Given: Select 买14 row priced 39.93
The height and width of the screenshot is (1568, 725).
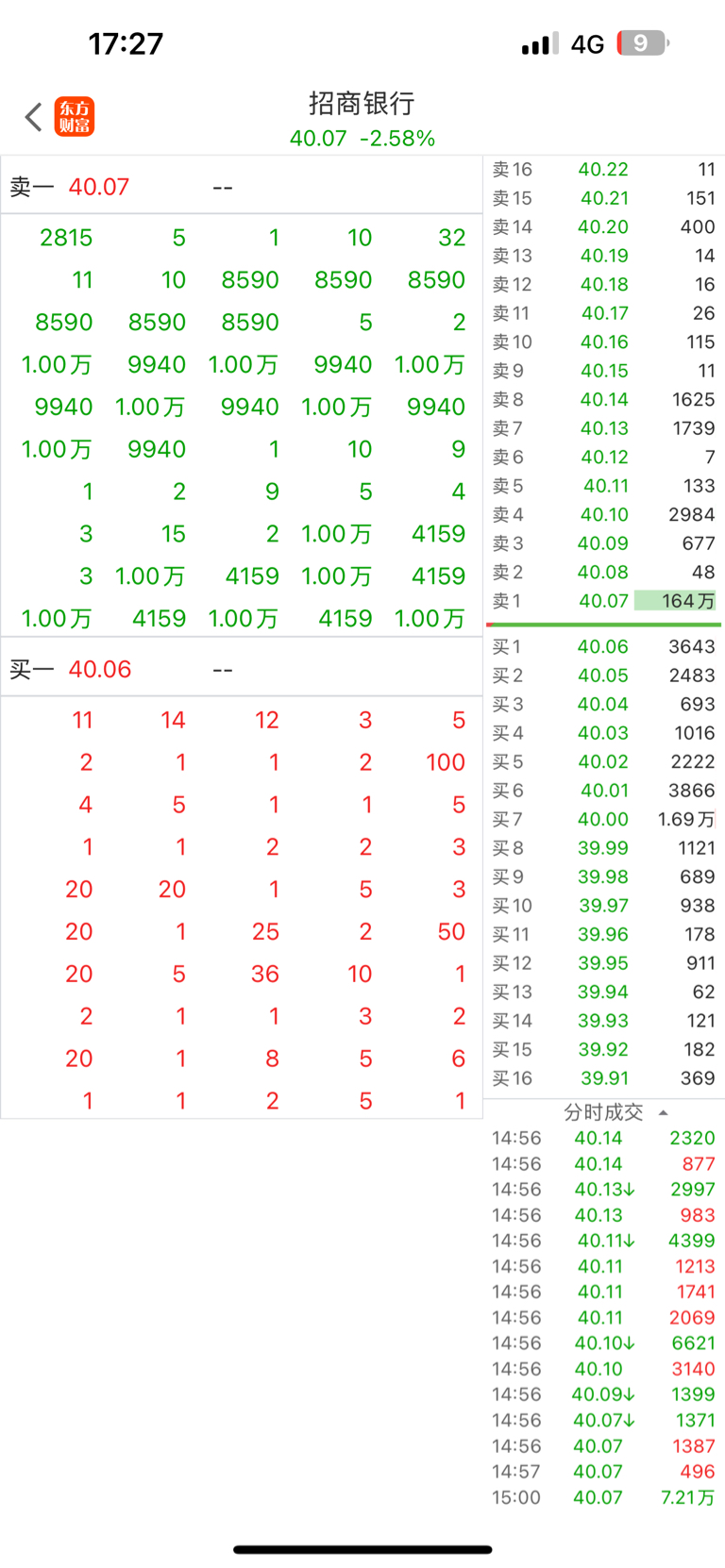Looking at the screenshot, I should click(604, 1021).
